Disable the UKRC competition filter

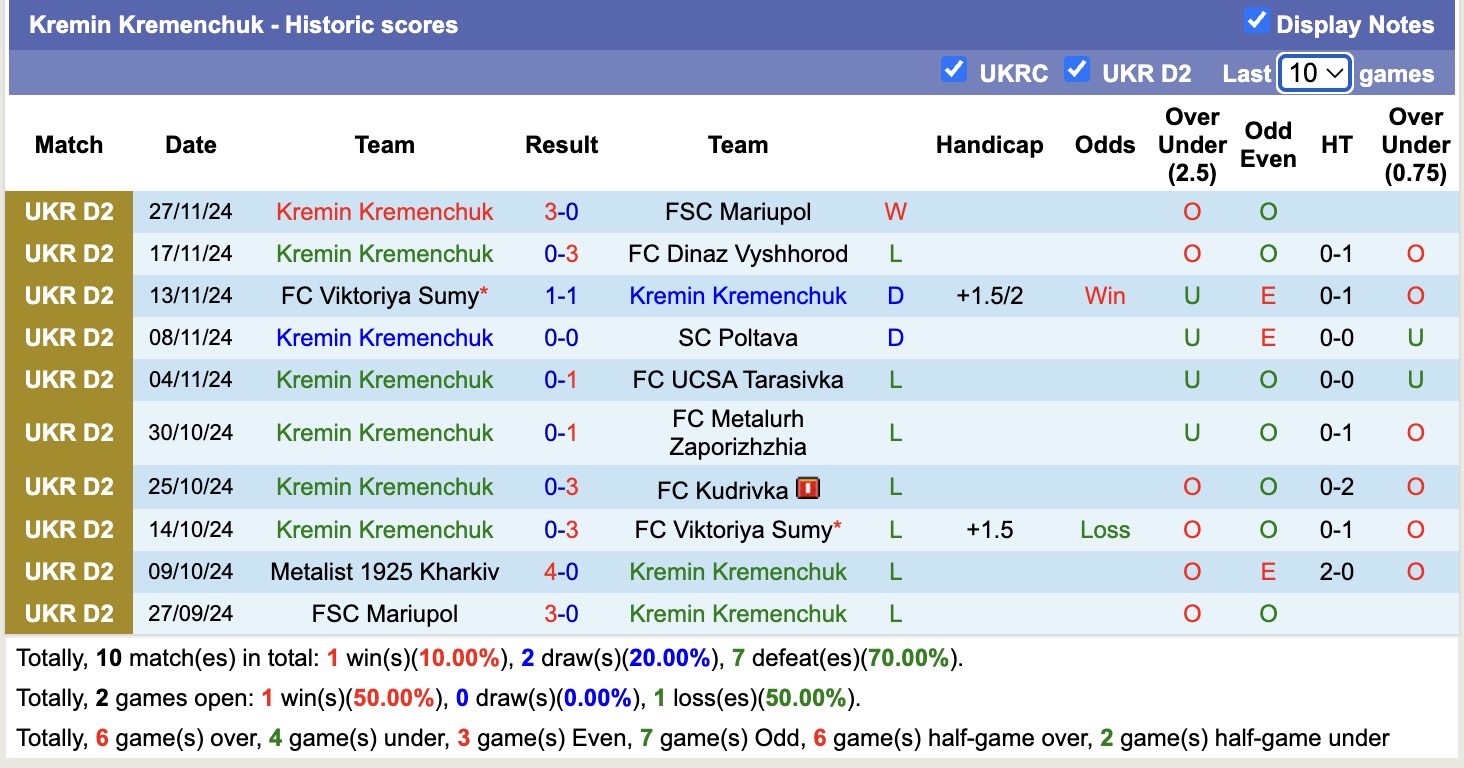(954, 70)
